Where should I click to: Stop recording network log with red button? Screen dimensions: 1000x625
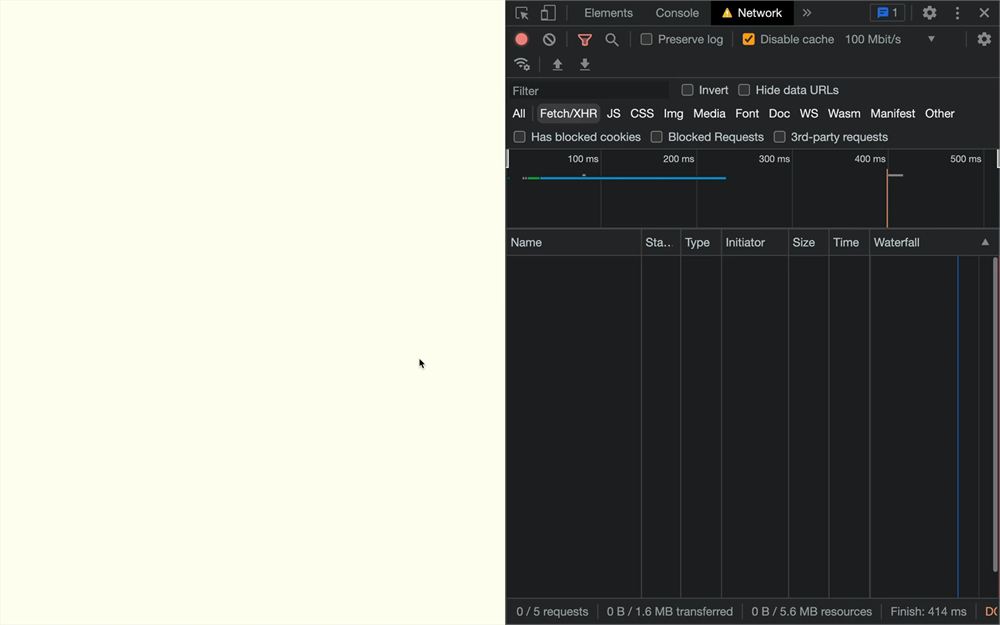pyautogui.click(x=522, y=40)
